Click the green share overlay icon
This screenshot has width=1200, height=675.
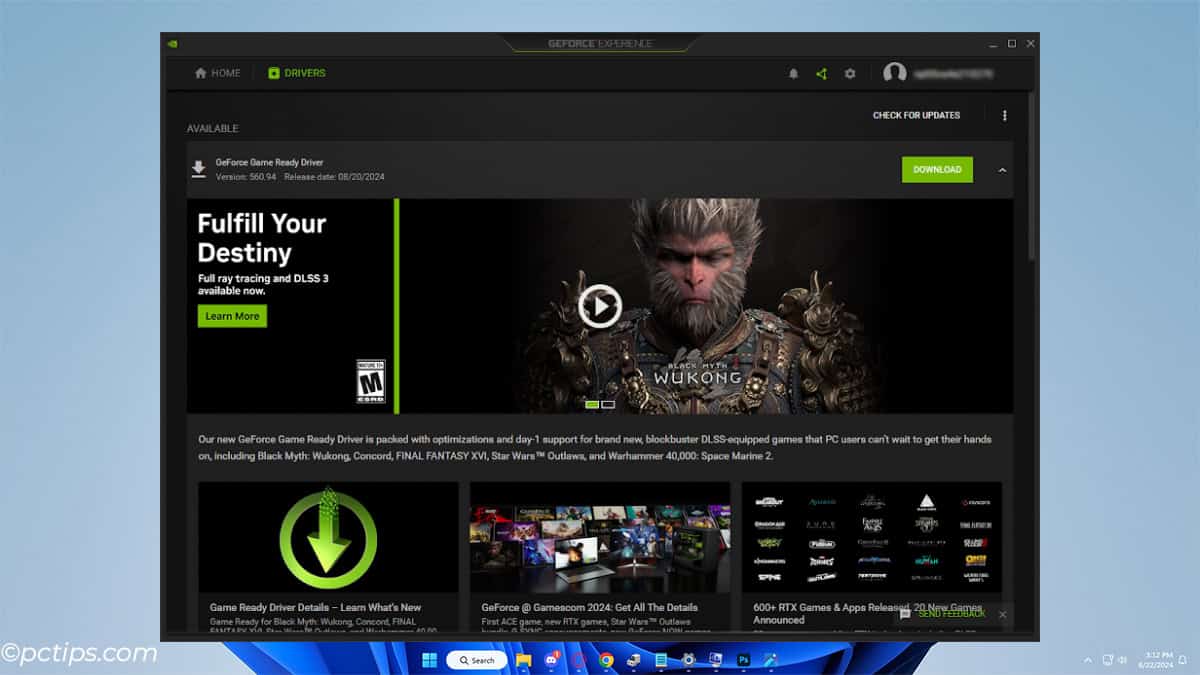coord(822,73)
